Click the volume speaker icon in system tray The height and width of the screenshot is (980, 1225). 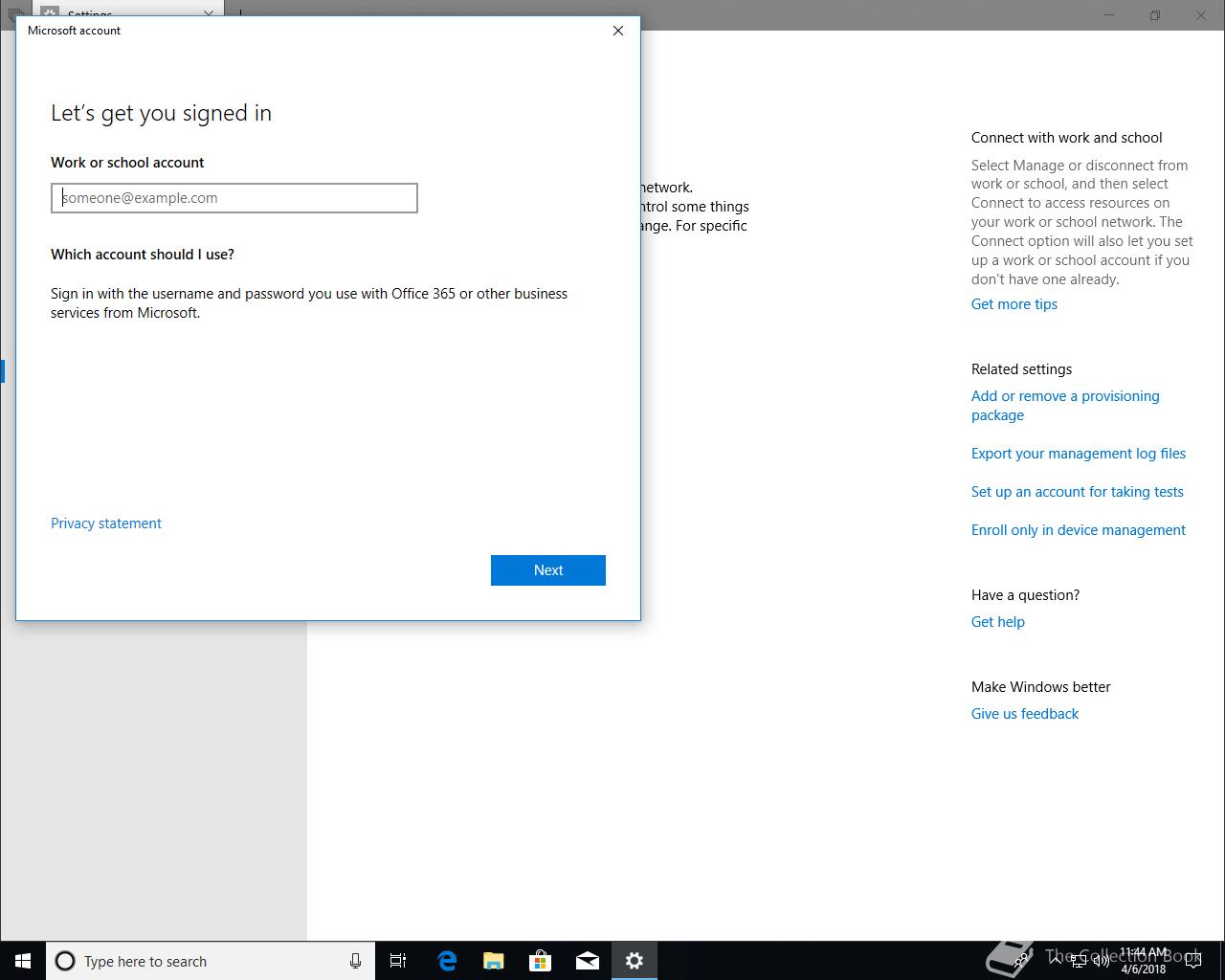(1101, 961)
